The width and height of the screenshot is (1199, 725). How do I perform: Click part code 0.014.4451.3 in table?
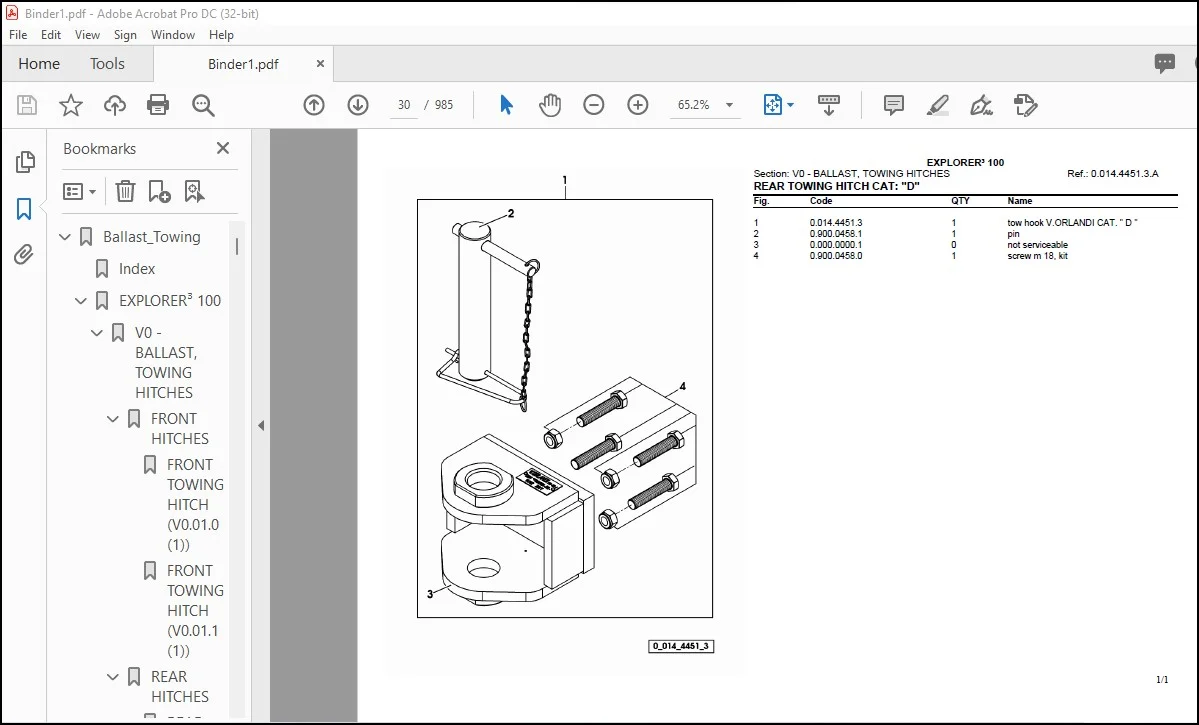point(836,223)
